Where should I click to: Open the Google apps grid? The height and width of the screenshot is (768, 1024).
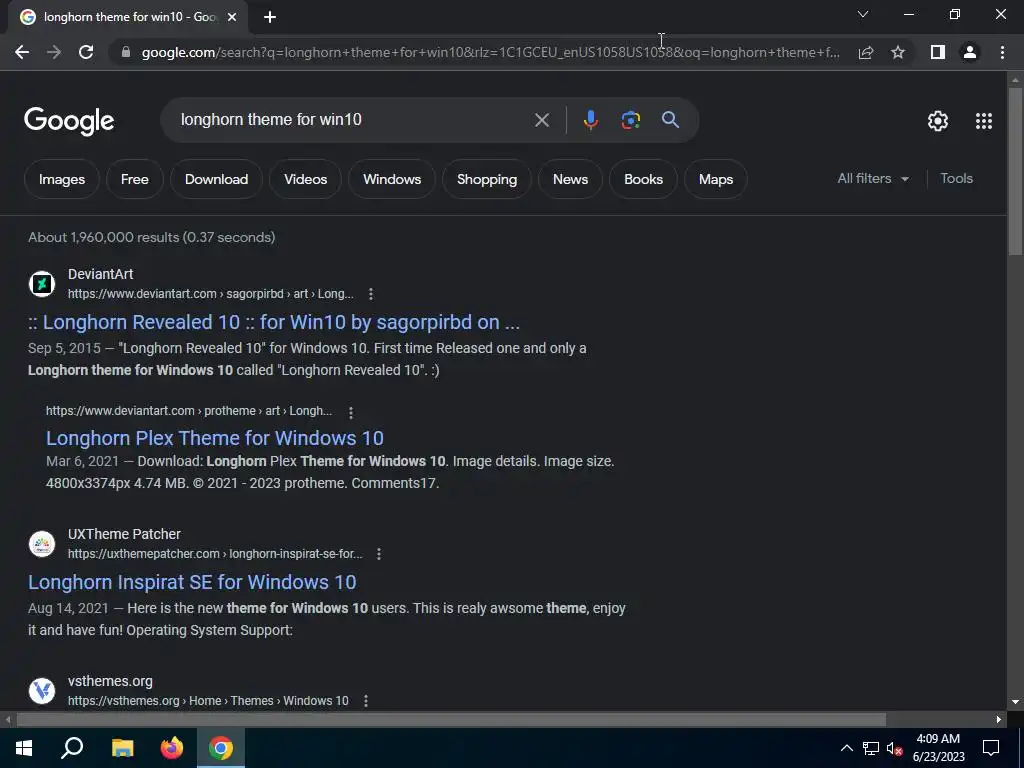(x=984, y=121)
